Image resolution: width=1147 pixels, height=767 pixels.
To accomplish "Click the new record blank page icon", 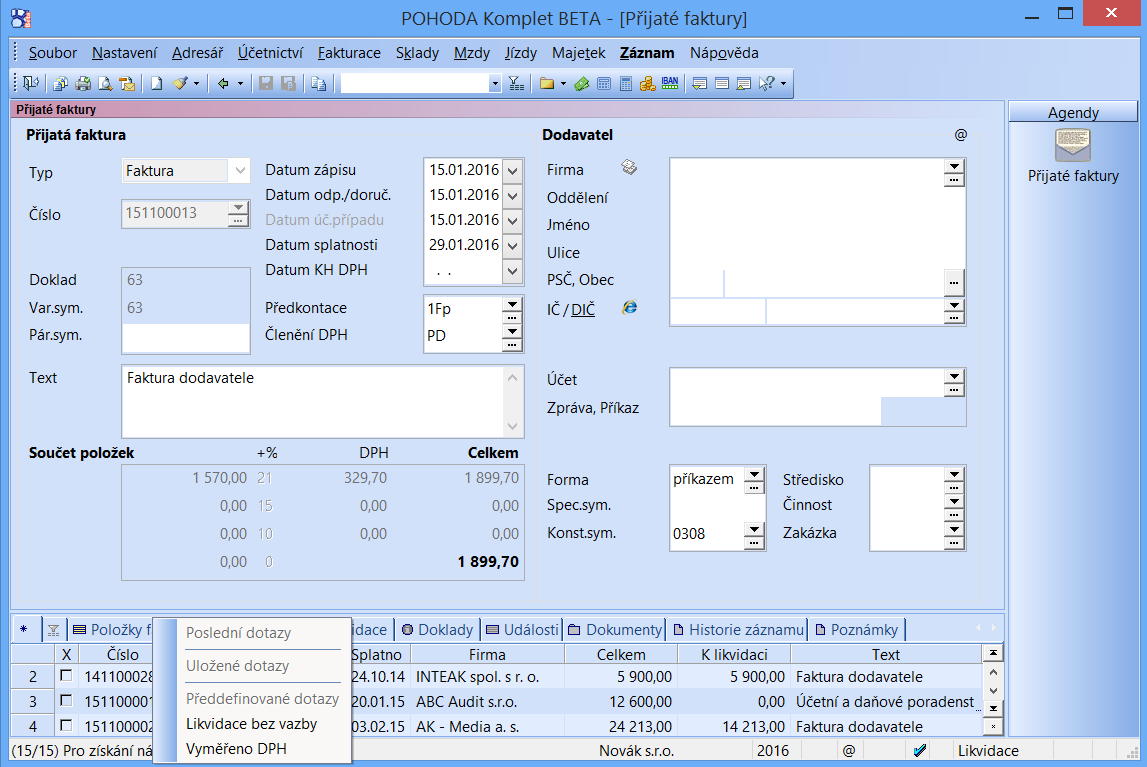I will pos(157,84).
